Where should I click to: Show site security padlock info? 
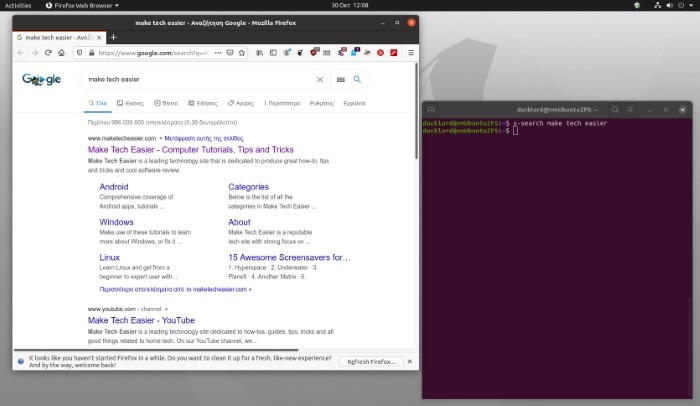(x=92, y=53)
